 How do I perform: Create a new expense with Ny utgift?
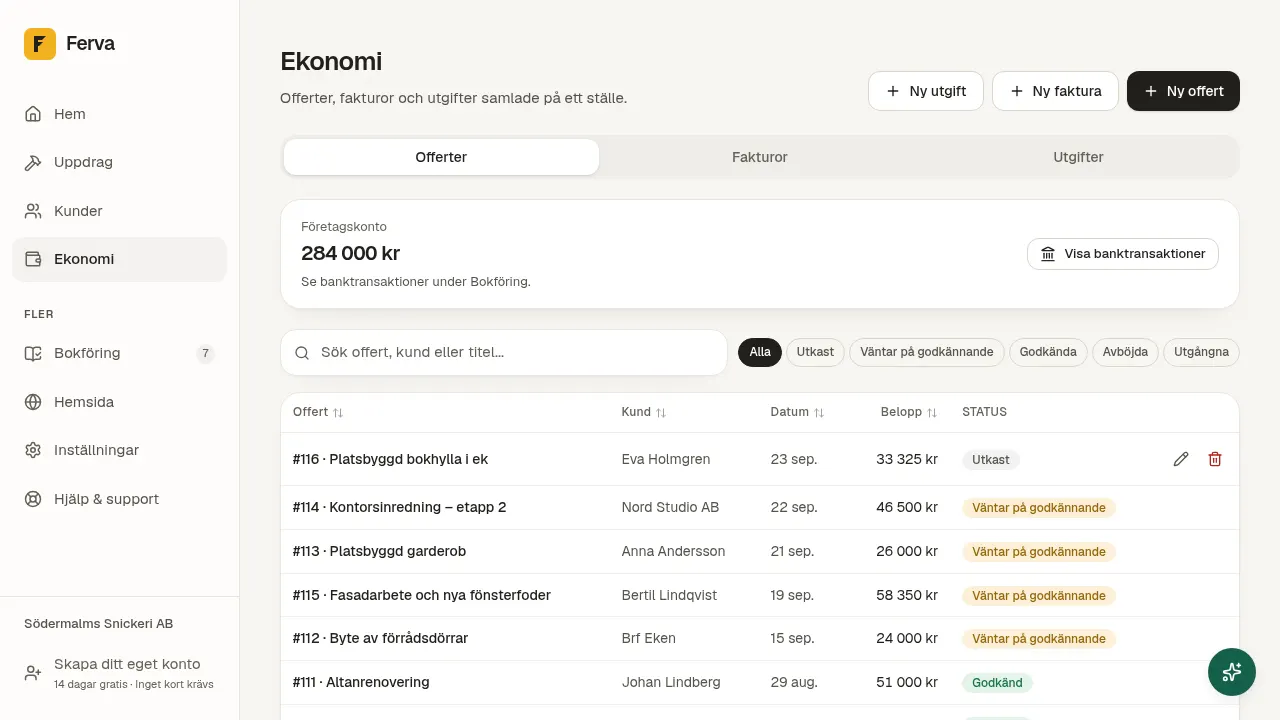[x=926, y=91]
